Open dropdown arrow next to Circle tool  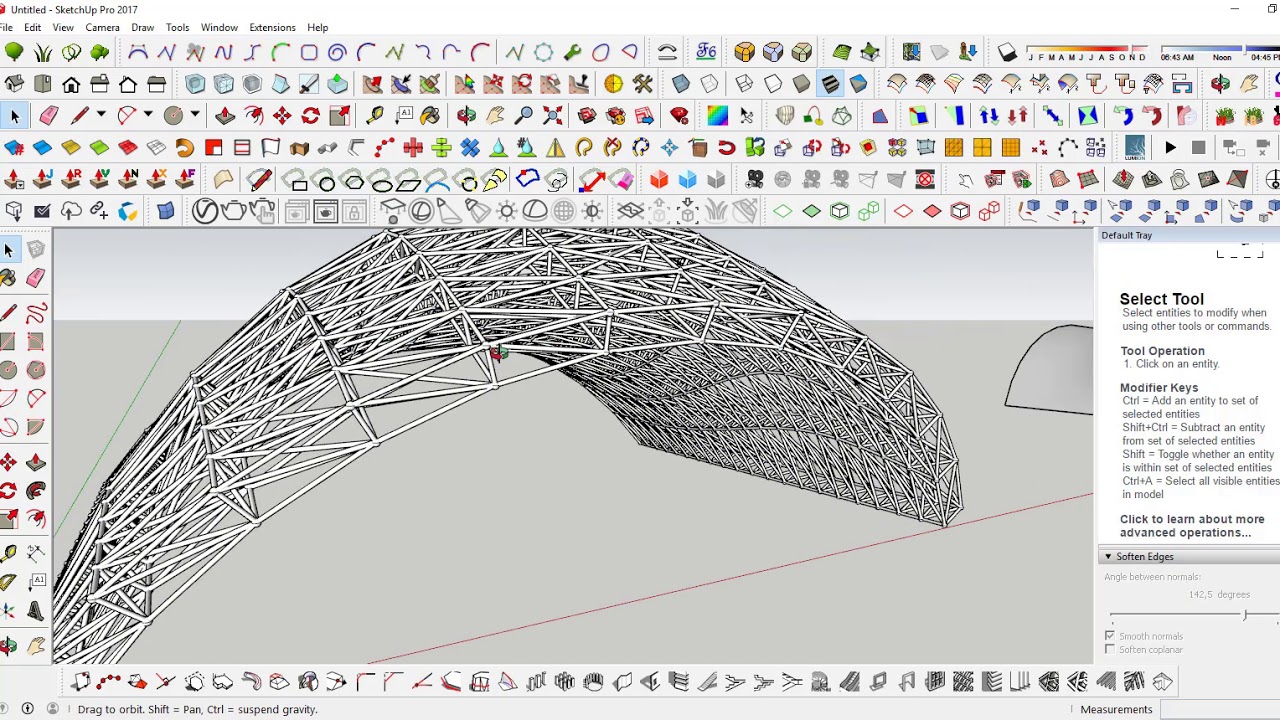point(195,116)
